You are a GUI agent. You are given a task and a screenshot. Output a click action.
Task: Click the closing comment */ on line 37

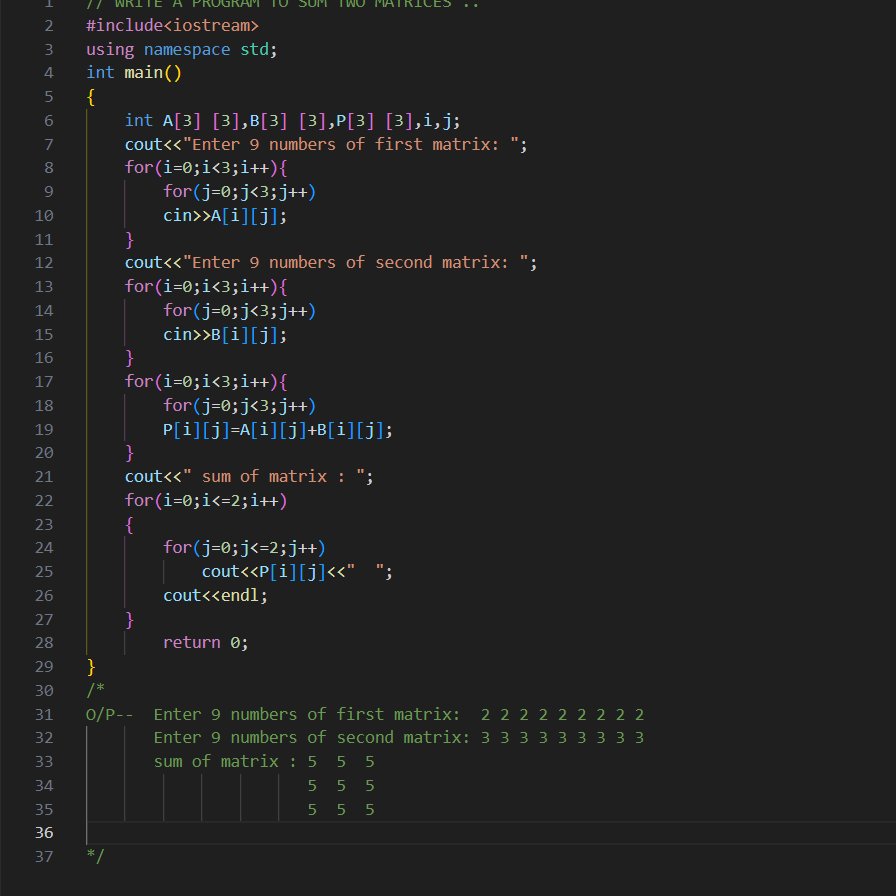tap(92, 856)
